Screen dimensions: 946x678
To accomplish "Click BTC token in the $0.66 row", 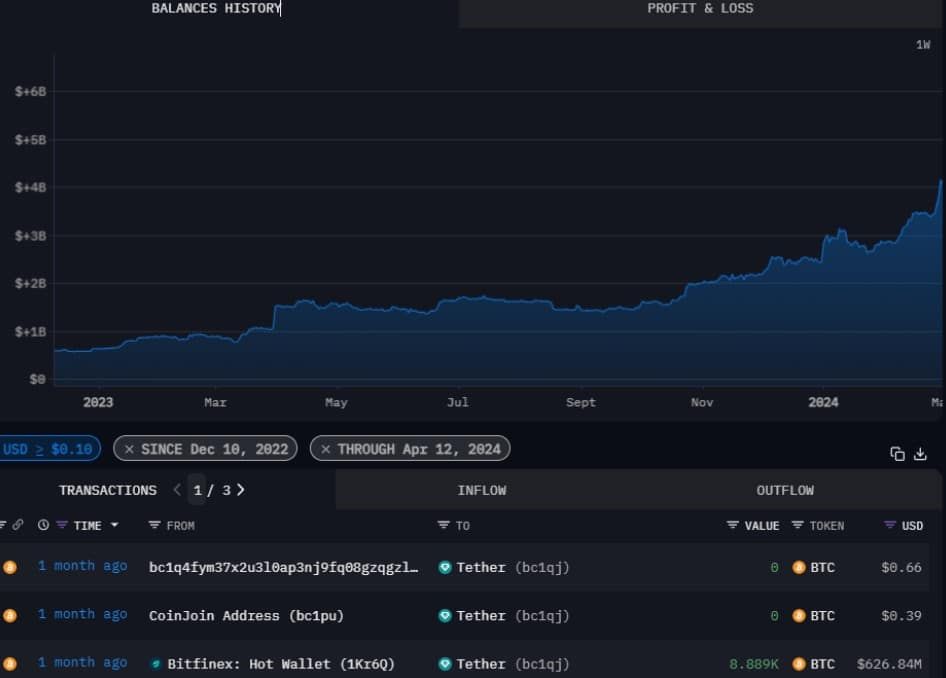I will point(814,568).
